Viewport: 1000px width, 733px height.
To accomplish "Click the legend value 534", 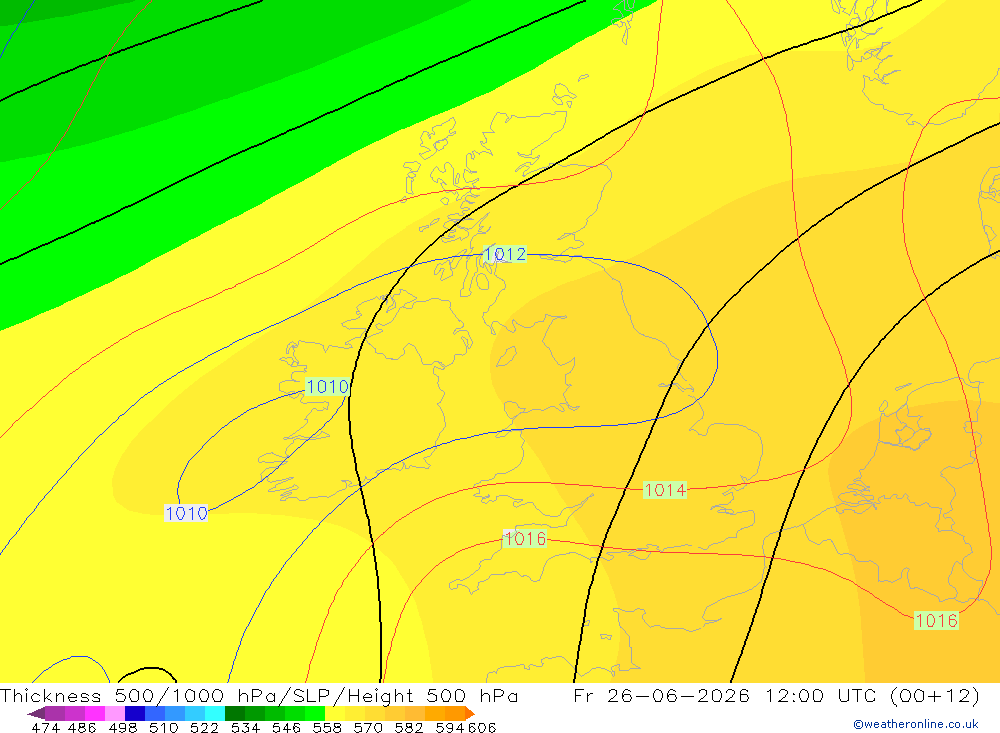I will [246, 727].
